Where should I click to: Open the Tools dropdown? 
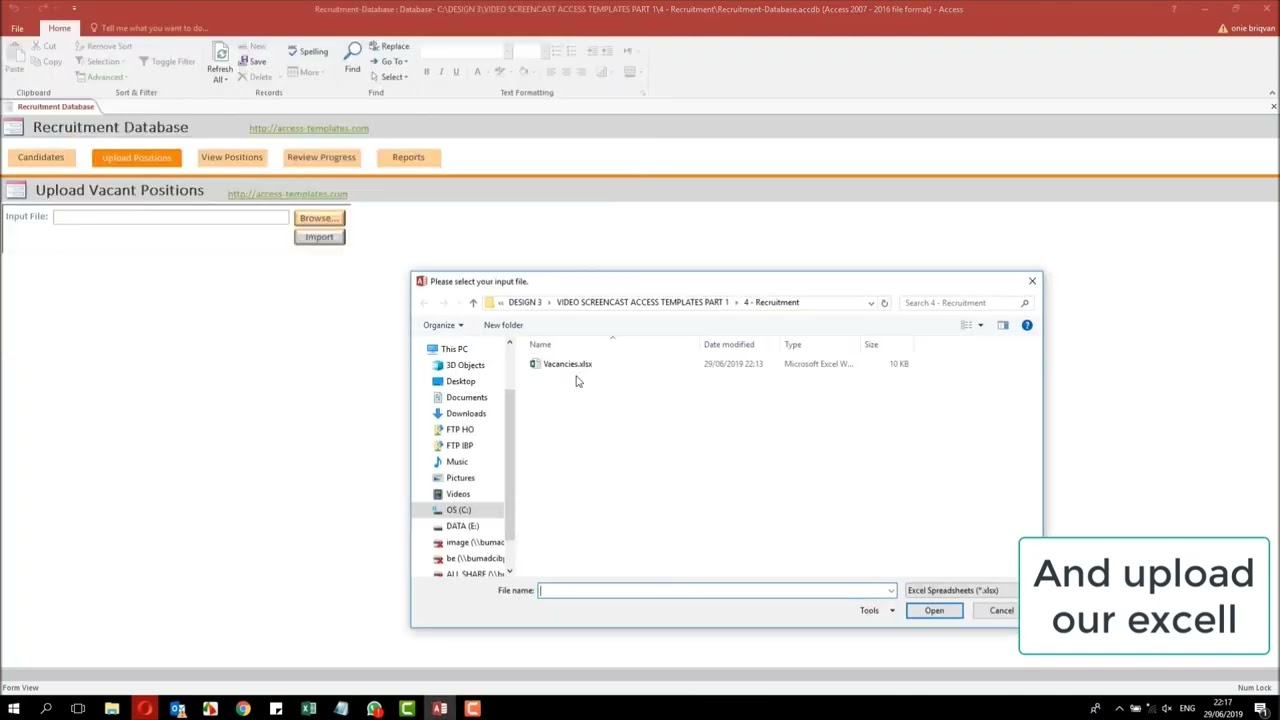click(876, 611)
